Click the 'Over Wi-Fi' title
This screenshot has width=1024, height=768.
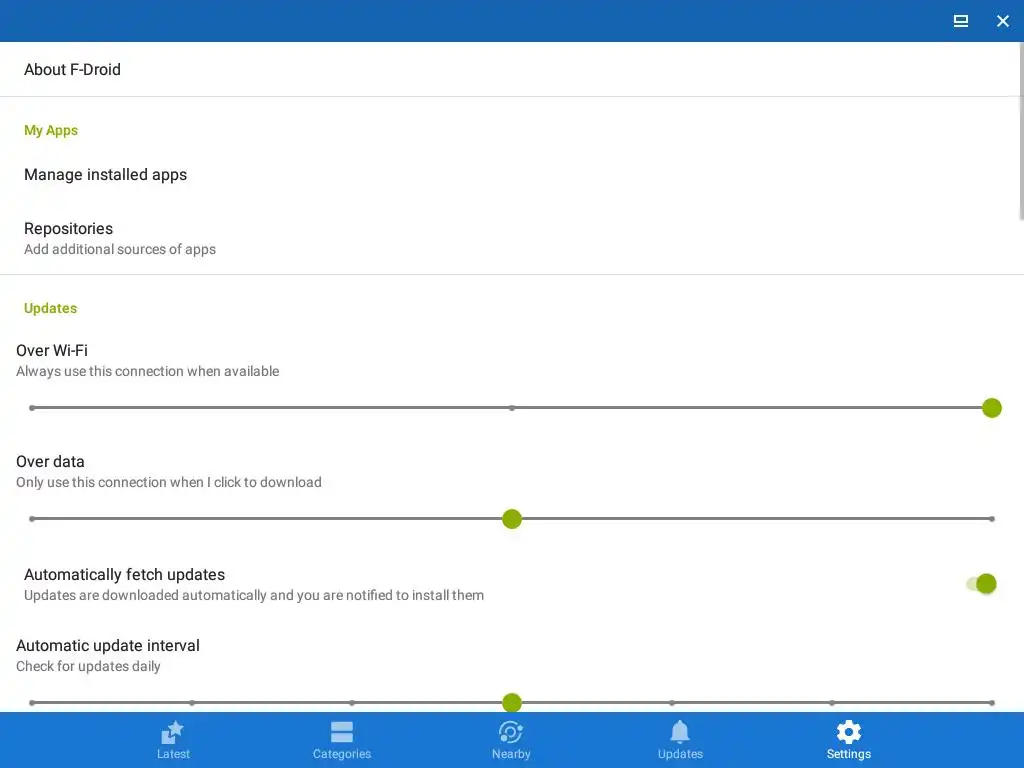[52, 350]
